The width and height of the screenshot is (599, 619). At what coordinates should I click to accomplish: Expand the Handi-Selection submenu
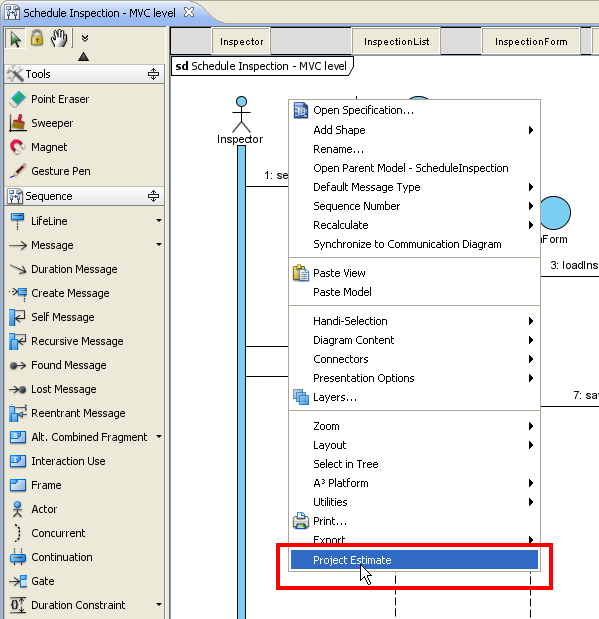point(415,321)
